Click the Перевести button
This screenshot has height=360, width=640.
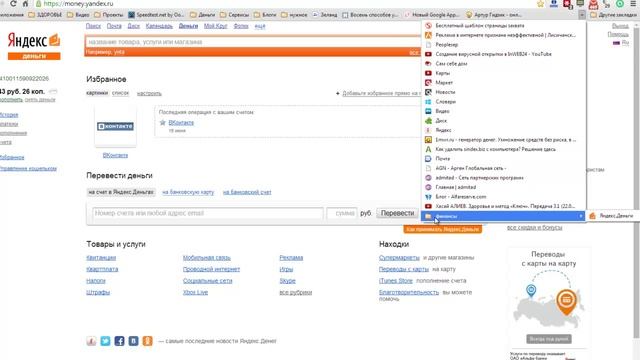[x=398, y=213]
